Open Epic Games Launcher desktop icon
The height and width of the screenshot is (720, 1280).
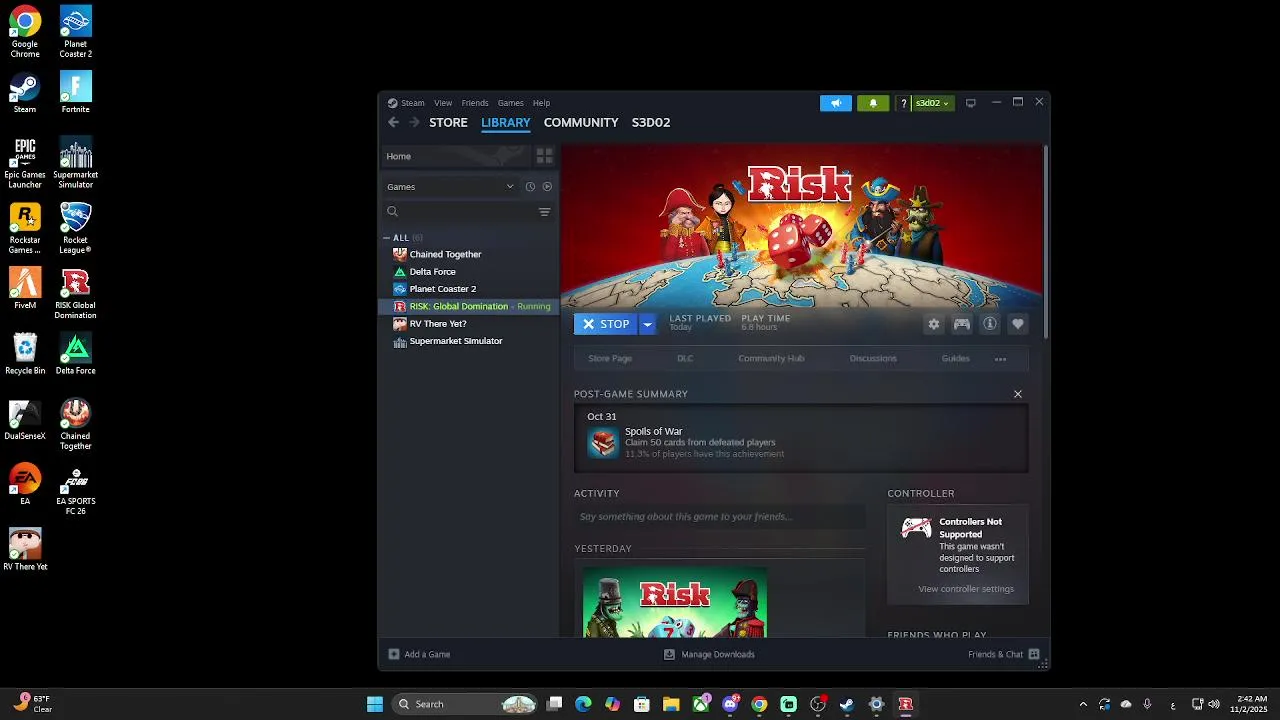(25, 163)
